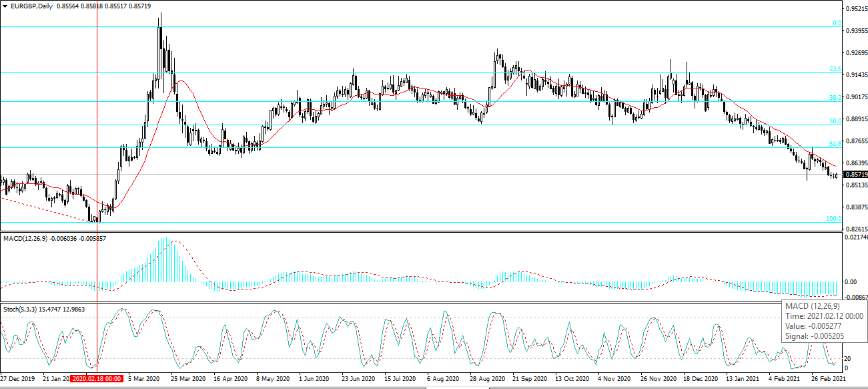Click the 0.85135 price scale value
The width and height of the screenshot is (868, 389).
[856, 185]
